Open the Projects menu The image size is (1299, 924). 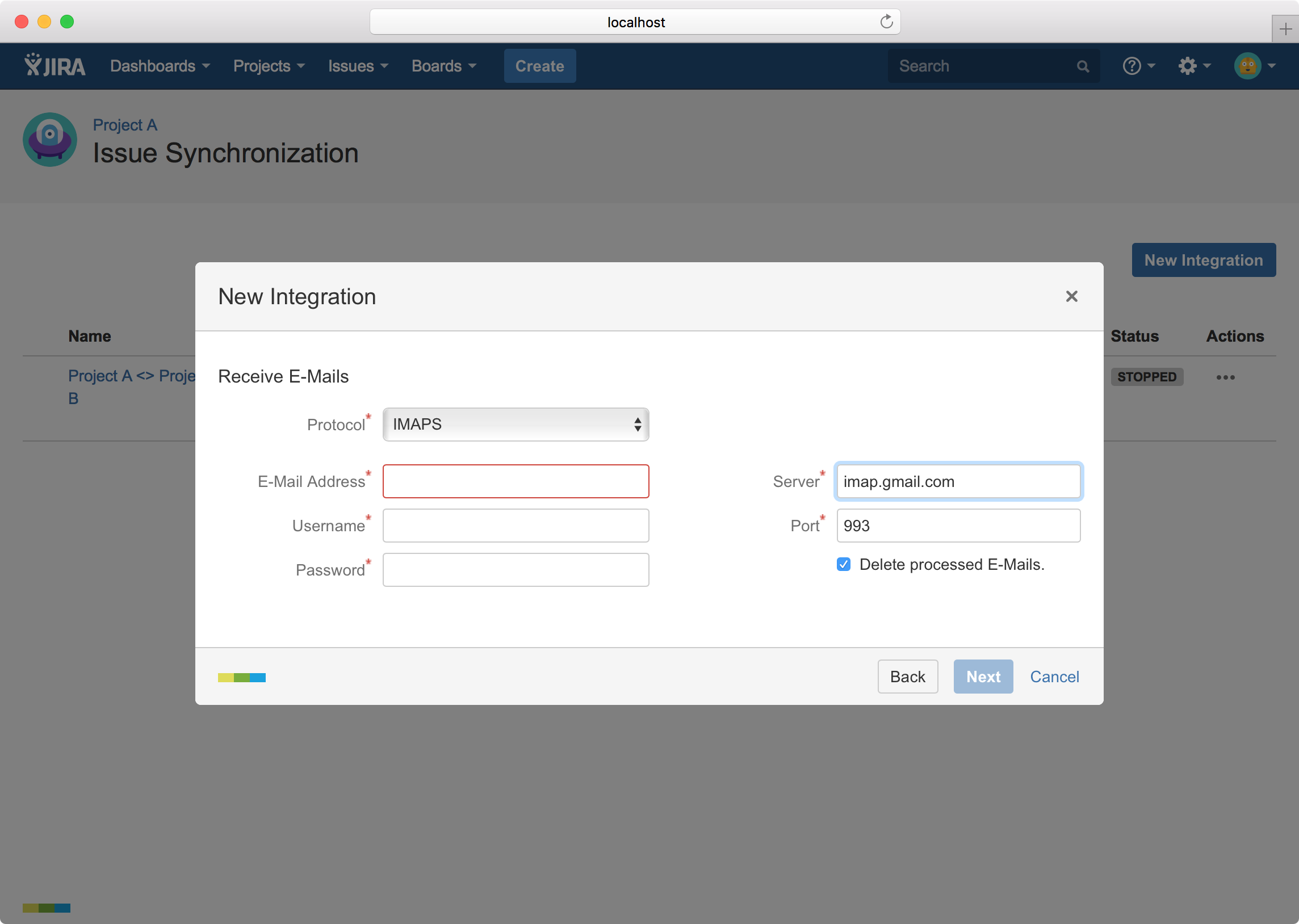click(264, 65)
